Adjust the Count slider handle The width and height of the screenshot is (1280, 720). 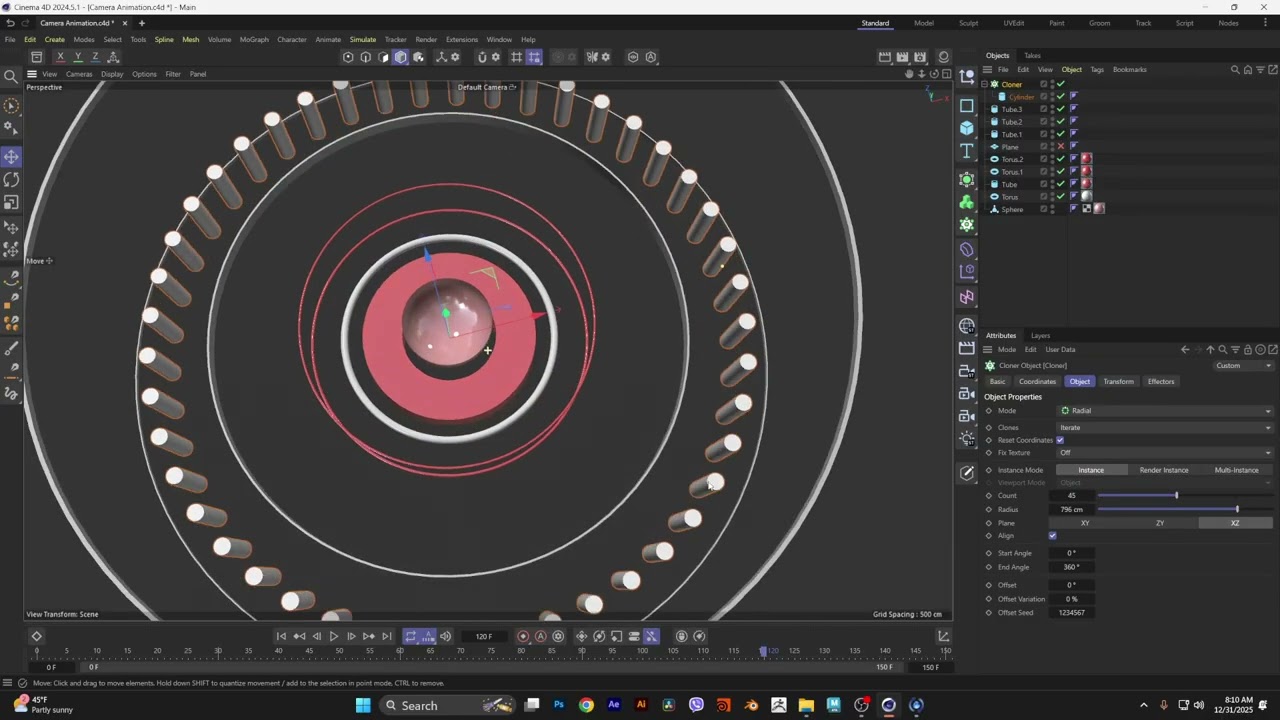coord(1176,496)
